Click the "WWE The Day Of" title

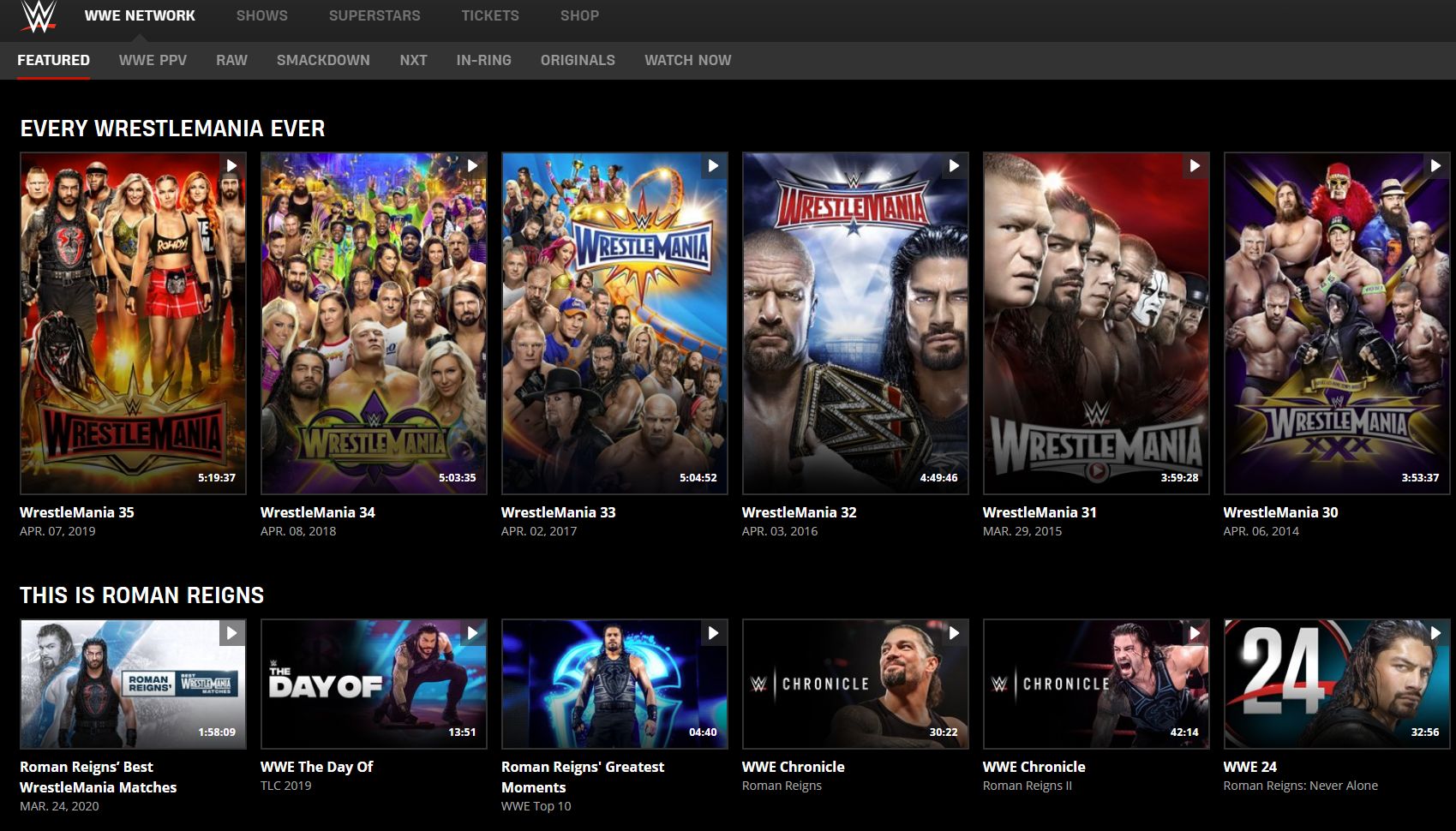pyautogui.click(x=317, y=767)
